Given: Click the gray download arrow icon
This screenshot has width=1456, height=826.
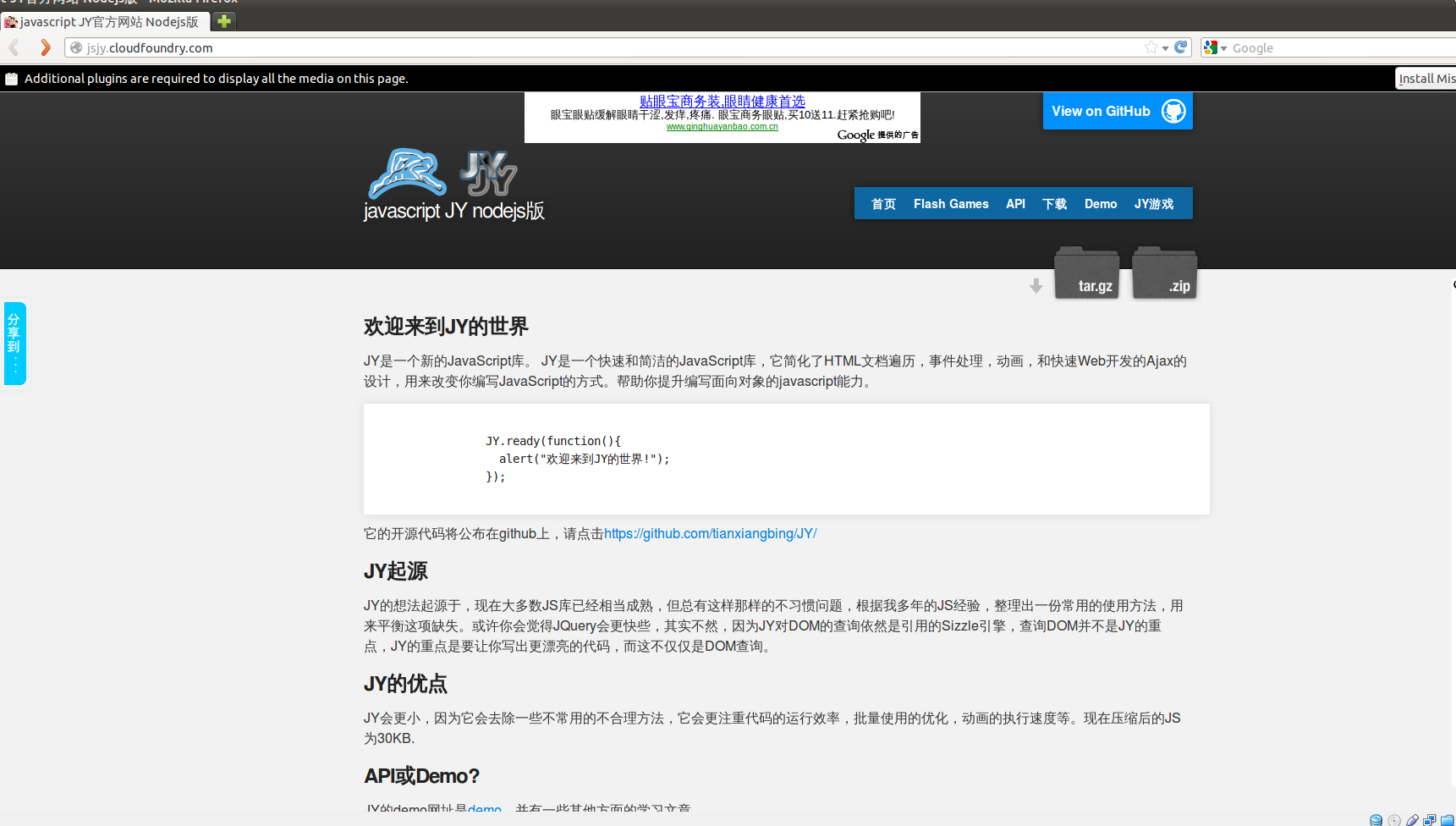Looking at the screenshot, I should (x=1036, y=286).
